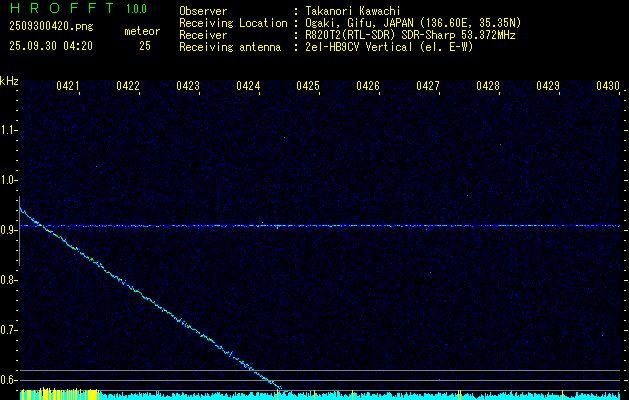Image resolution: width=629 pixels, height=400 pixels.
Task: Click observer name Takanori Kawachi
Action: (x=353, y=11)
